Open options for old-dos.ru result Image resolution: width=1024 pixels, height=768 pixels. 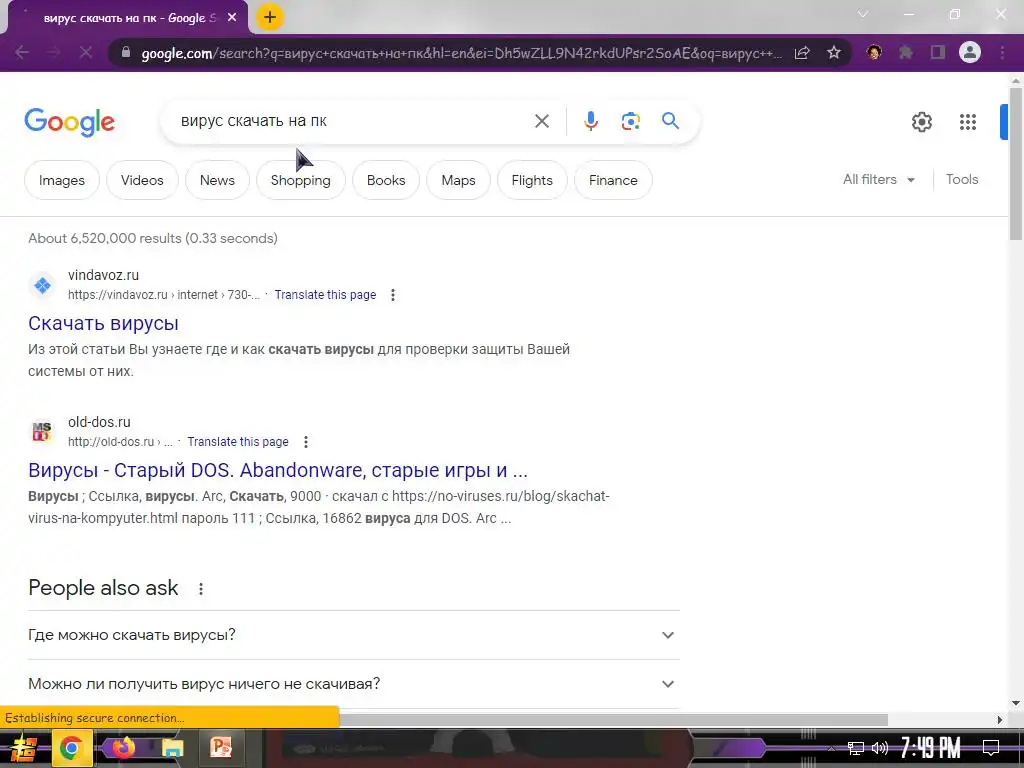click(306, 442)
